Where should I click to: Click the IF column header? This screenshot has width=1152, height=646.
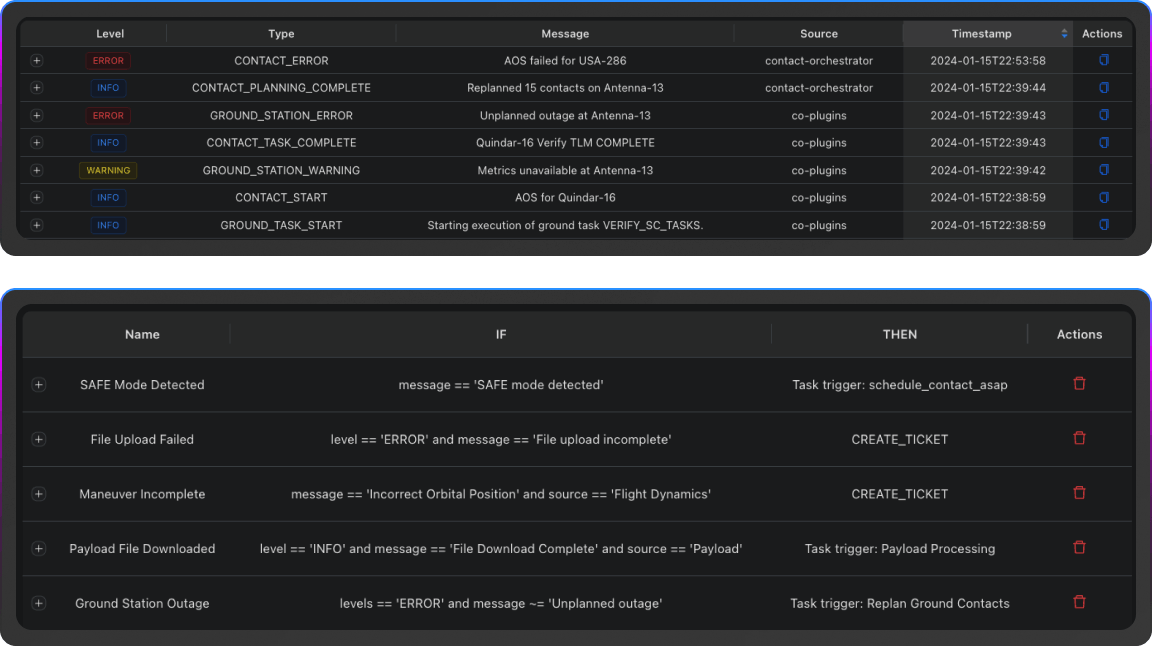pos(501,334)
